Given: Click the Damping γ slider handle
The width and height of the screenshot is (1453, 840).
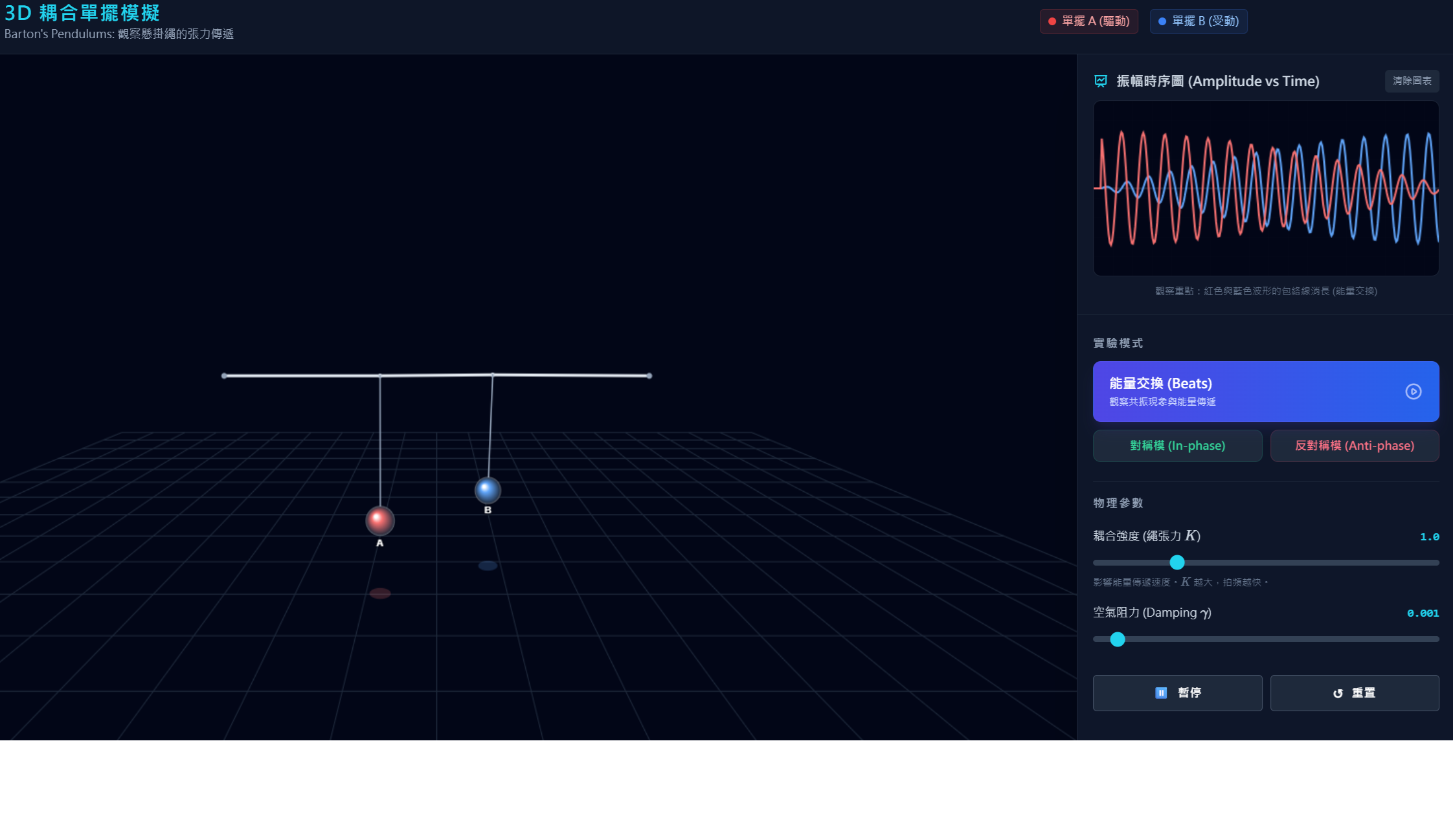Looking at the screenshot, I should (1118, 639).
